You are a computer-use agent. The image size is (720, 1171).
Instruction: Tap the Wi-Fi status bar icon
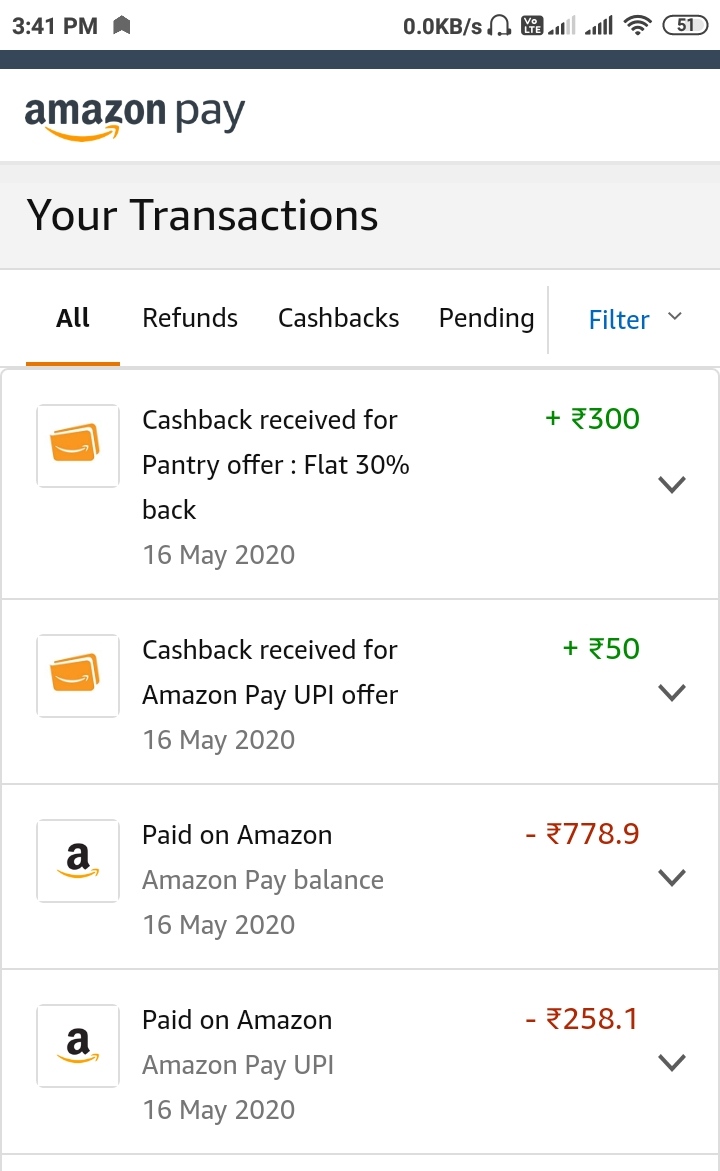point(637,26)
